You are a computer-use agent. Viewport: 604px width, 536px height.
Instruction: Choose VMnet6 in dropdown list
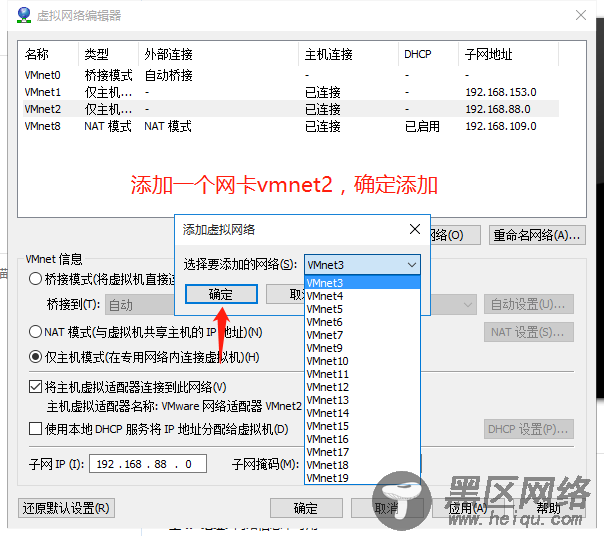(x=362, y=322)
